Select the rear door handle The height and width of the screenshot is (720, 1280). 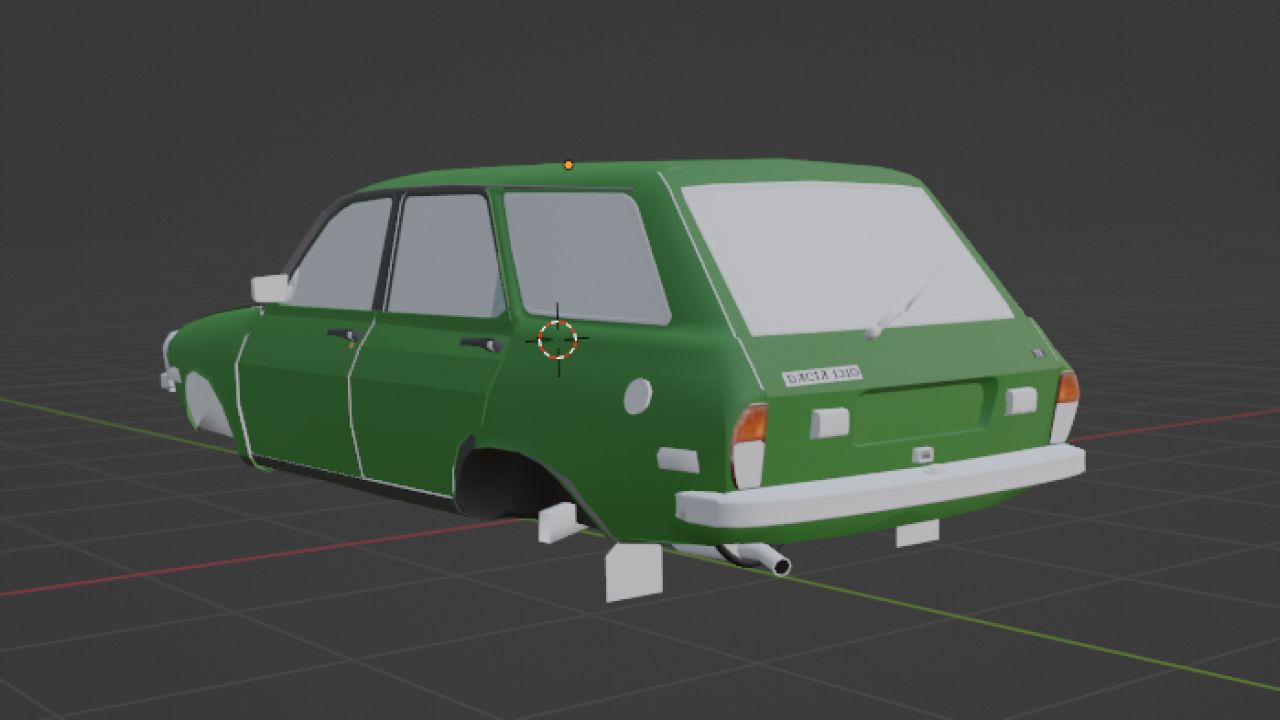click(x=482, y=345)
